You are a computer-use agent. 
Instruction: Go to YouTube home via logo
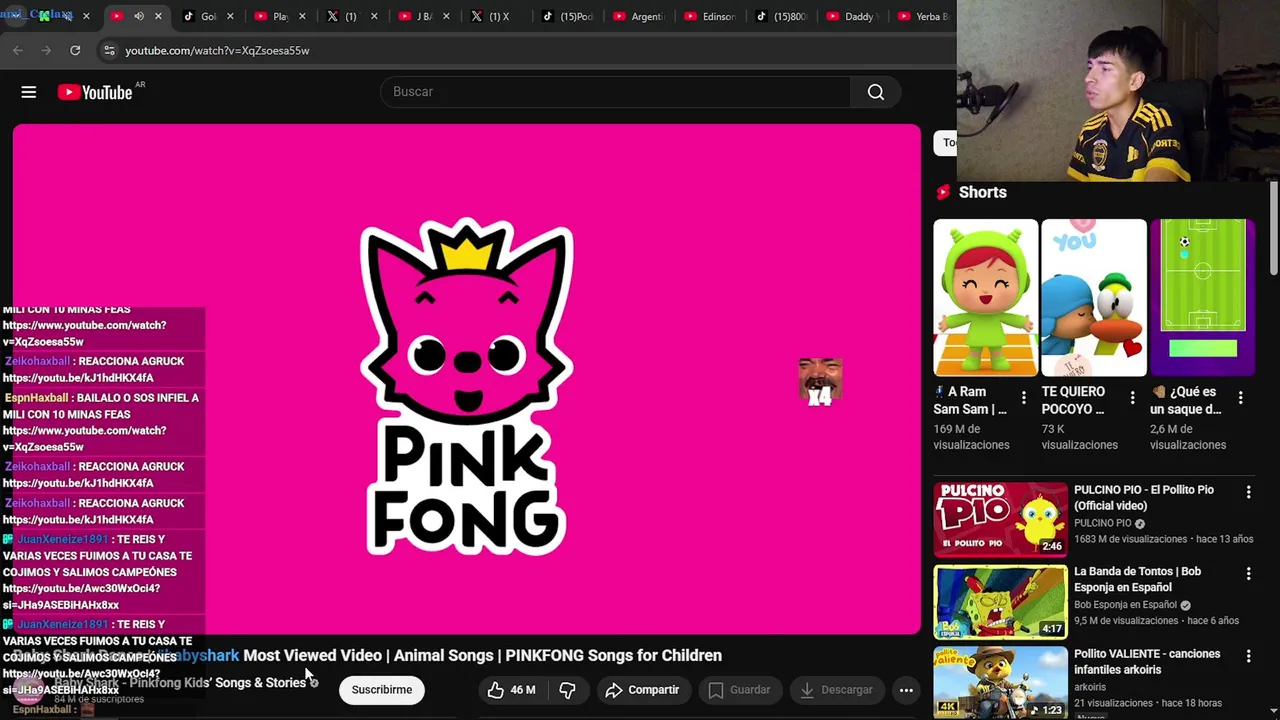94,92
